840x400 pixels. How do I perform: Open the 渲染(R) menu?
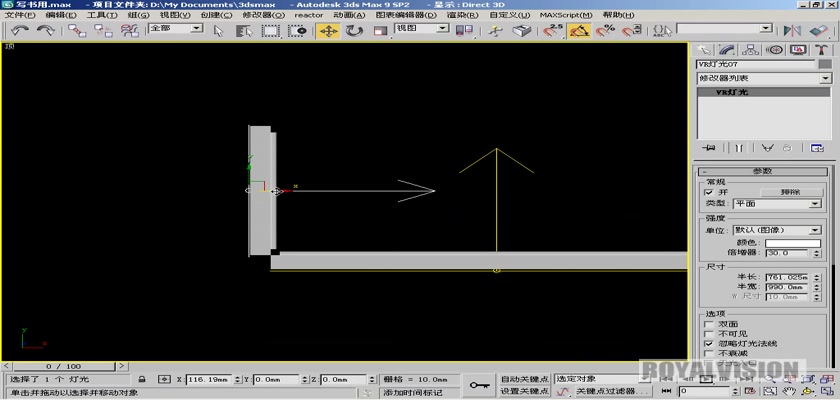pos(464,15)
